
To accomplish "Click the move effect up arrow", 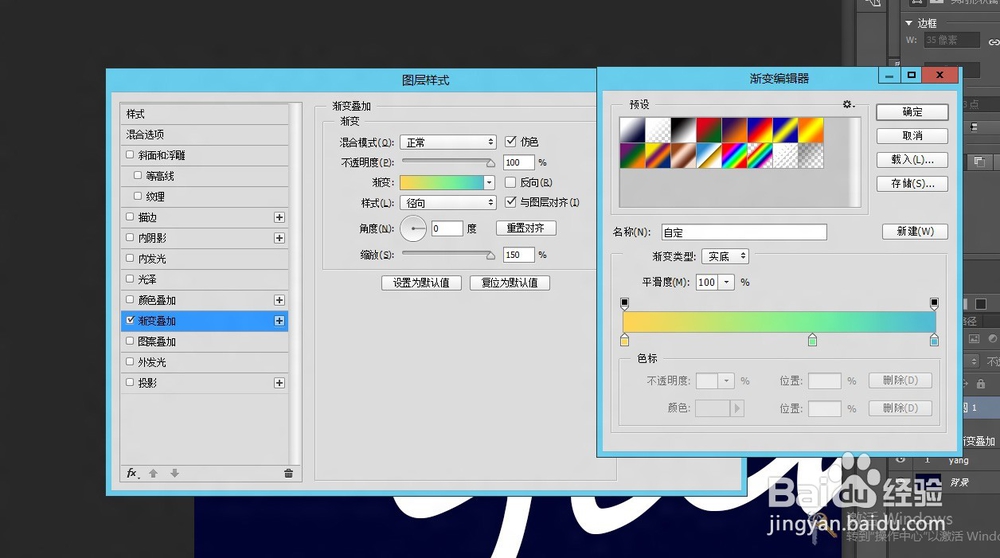I will [x=153, y=473].
